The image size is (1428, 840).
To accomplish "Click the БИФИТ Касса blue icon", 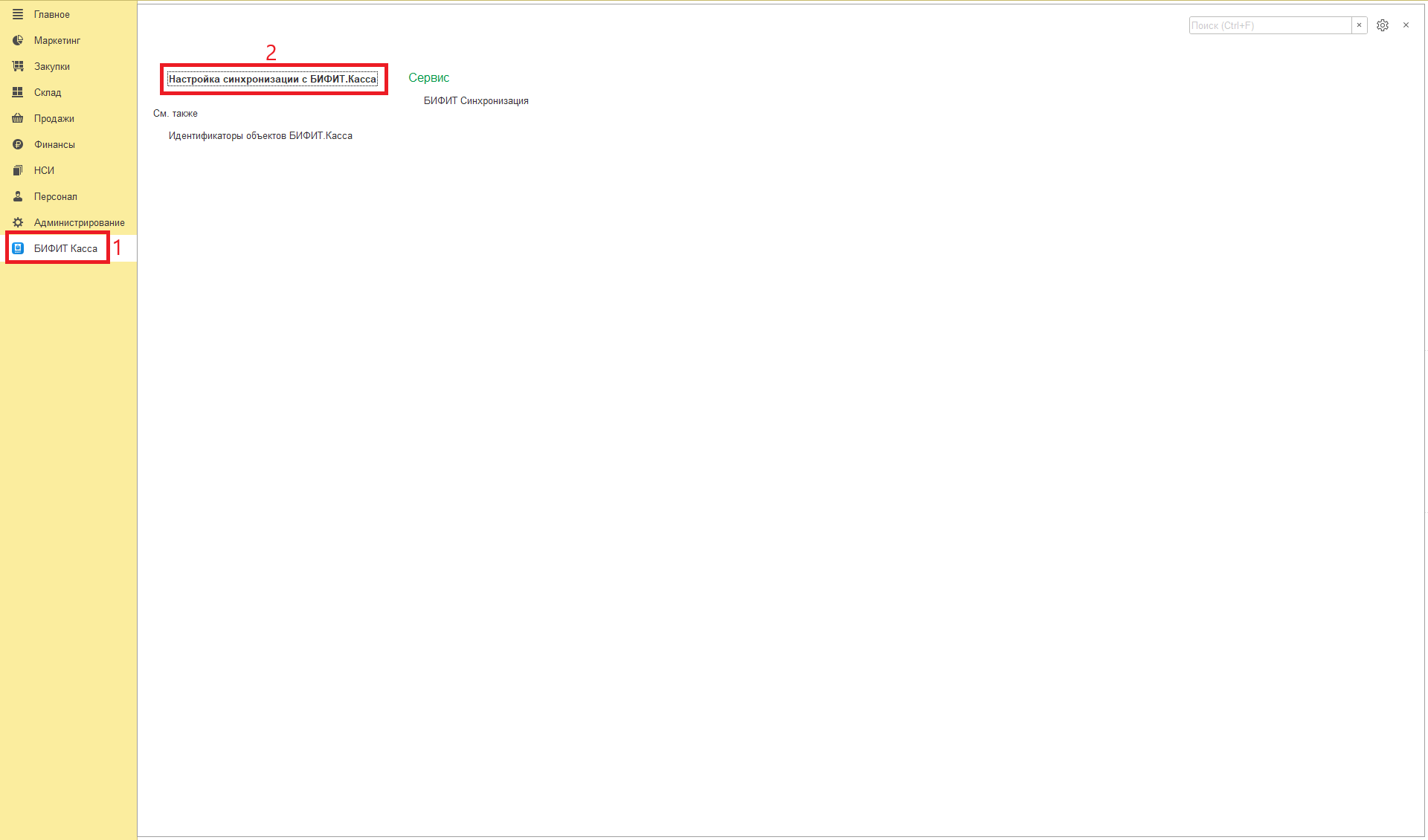I will pos(18,248).
